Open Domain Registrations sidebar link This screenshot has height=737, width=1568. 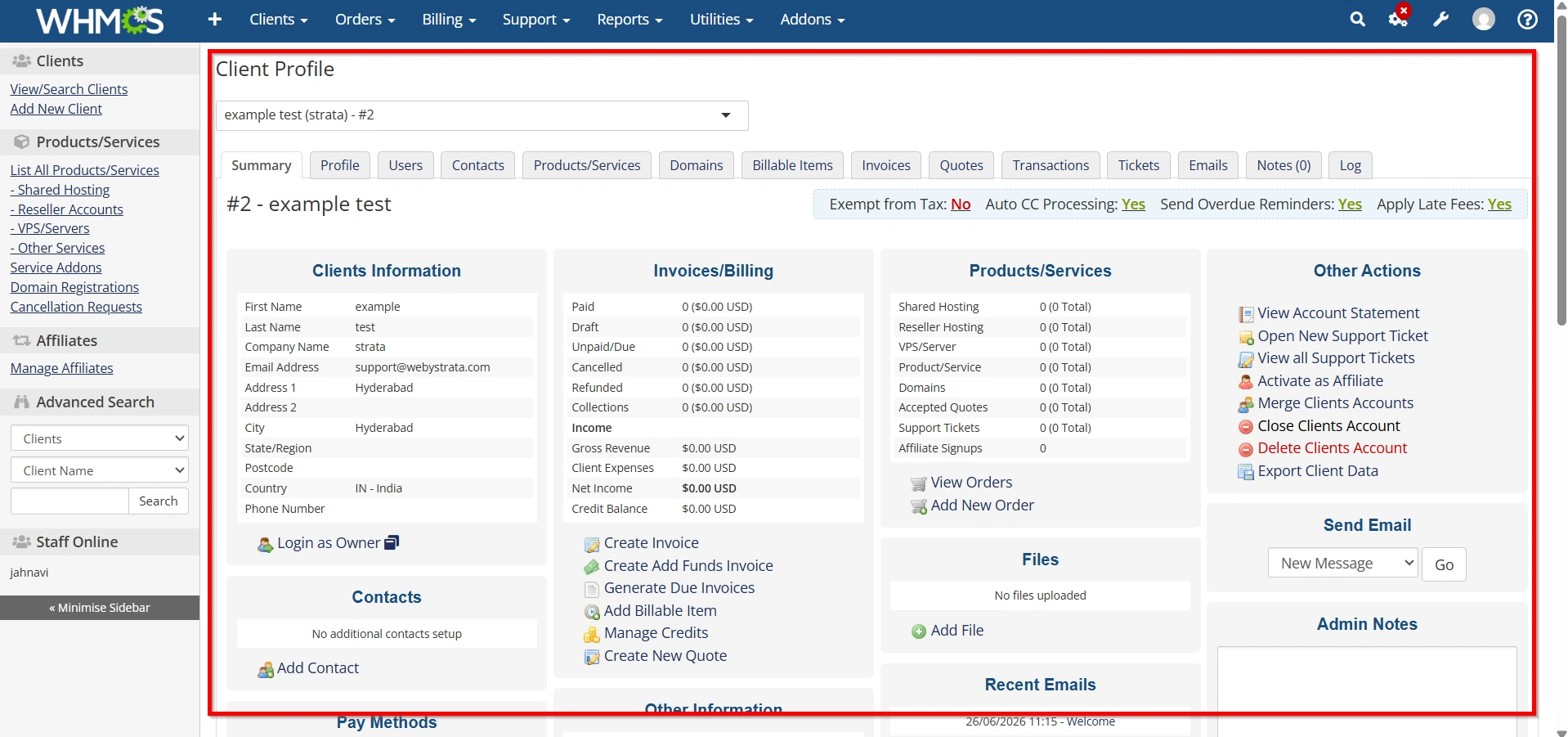tap(74, 287)
